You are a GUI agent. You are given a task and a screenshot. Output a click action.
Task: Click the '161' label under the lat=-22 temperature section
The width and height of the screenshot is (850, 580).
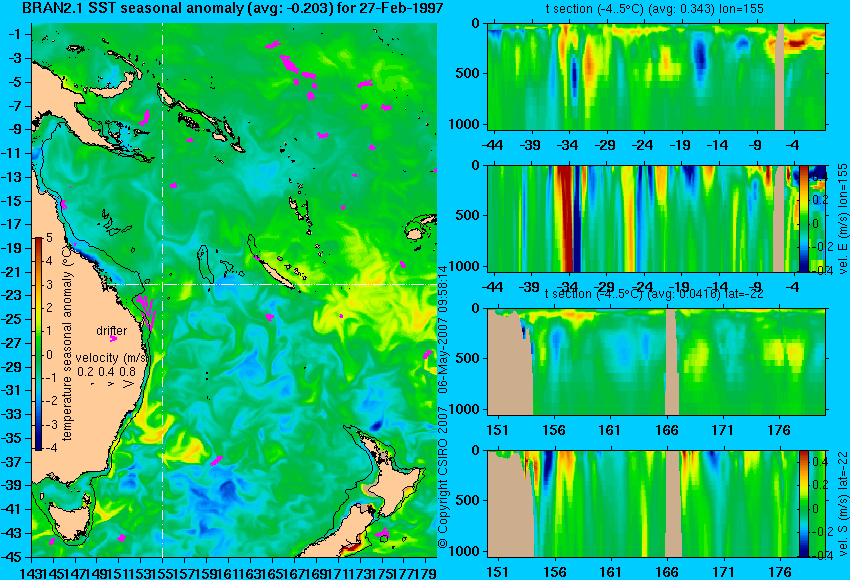(x=610, y=430)
